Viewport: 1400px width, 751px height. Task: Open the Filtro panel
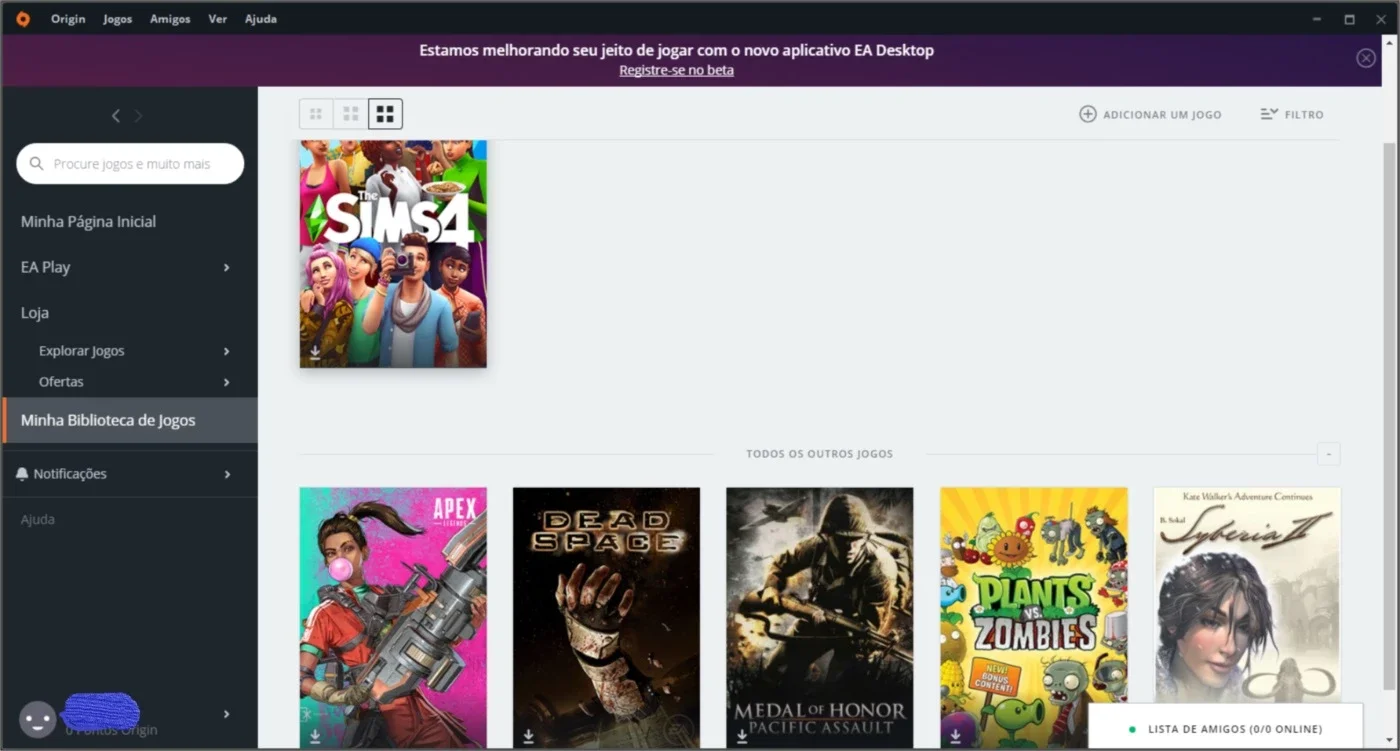click(x=1292, y=115)
